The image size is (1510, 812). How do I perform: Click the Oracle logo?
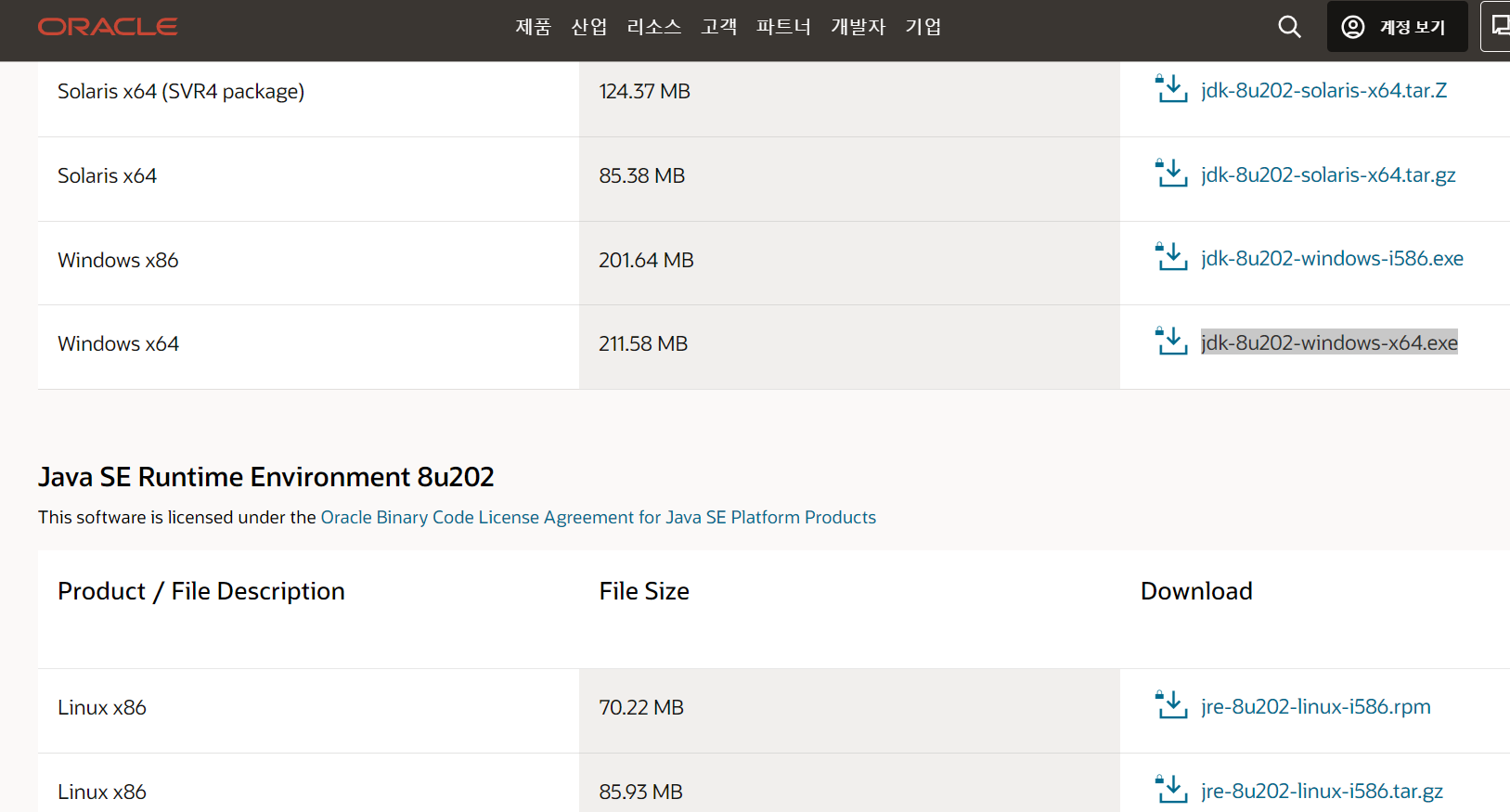pyautogui.click(x=108, y=27)
